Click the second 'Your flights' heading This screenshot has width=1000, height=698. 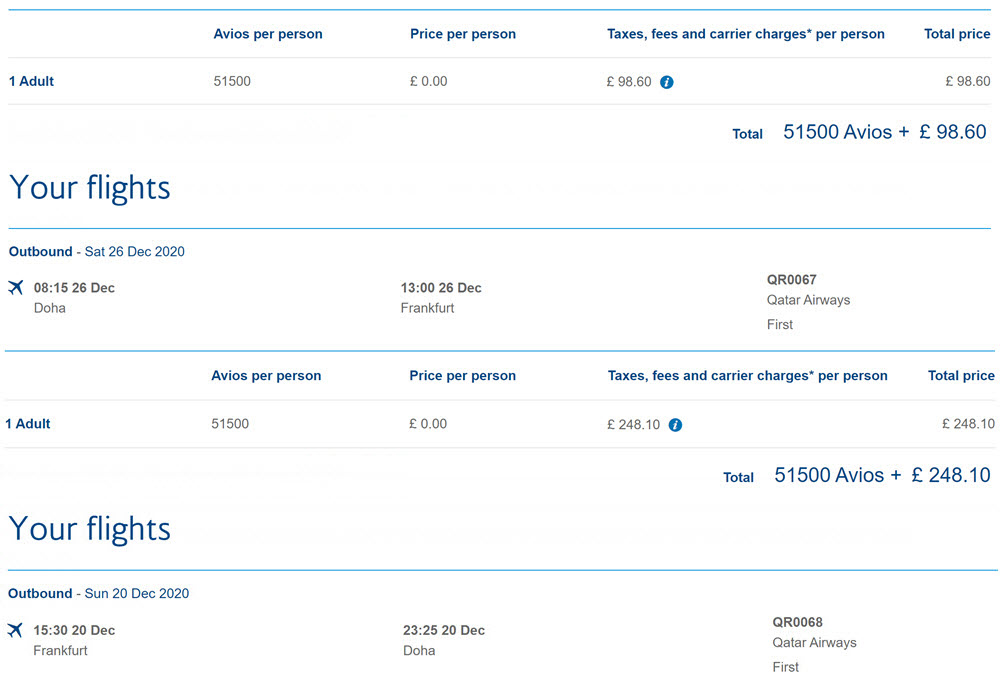click(90, 529)
